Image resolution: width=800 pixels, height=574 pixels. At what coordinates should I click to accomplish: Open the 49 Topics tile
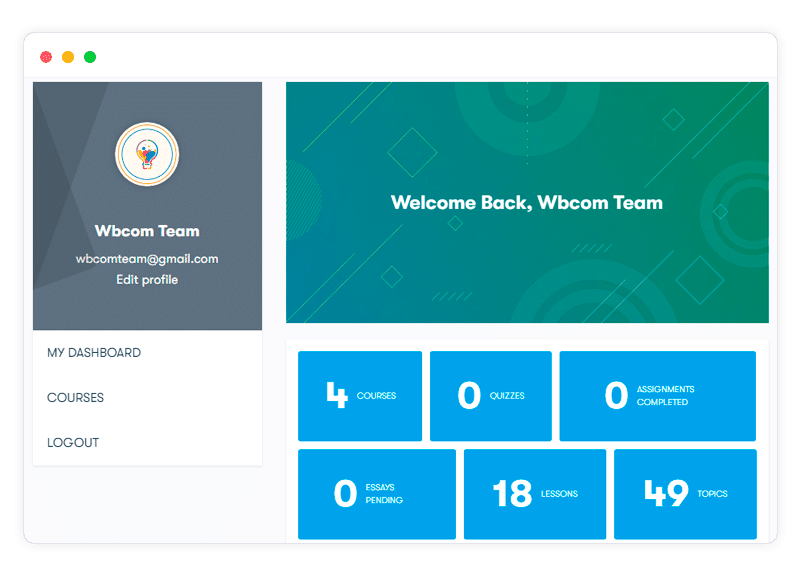click(685, 494)
